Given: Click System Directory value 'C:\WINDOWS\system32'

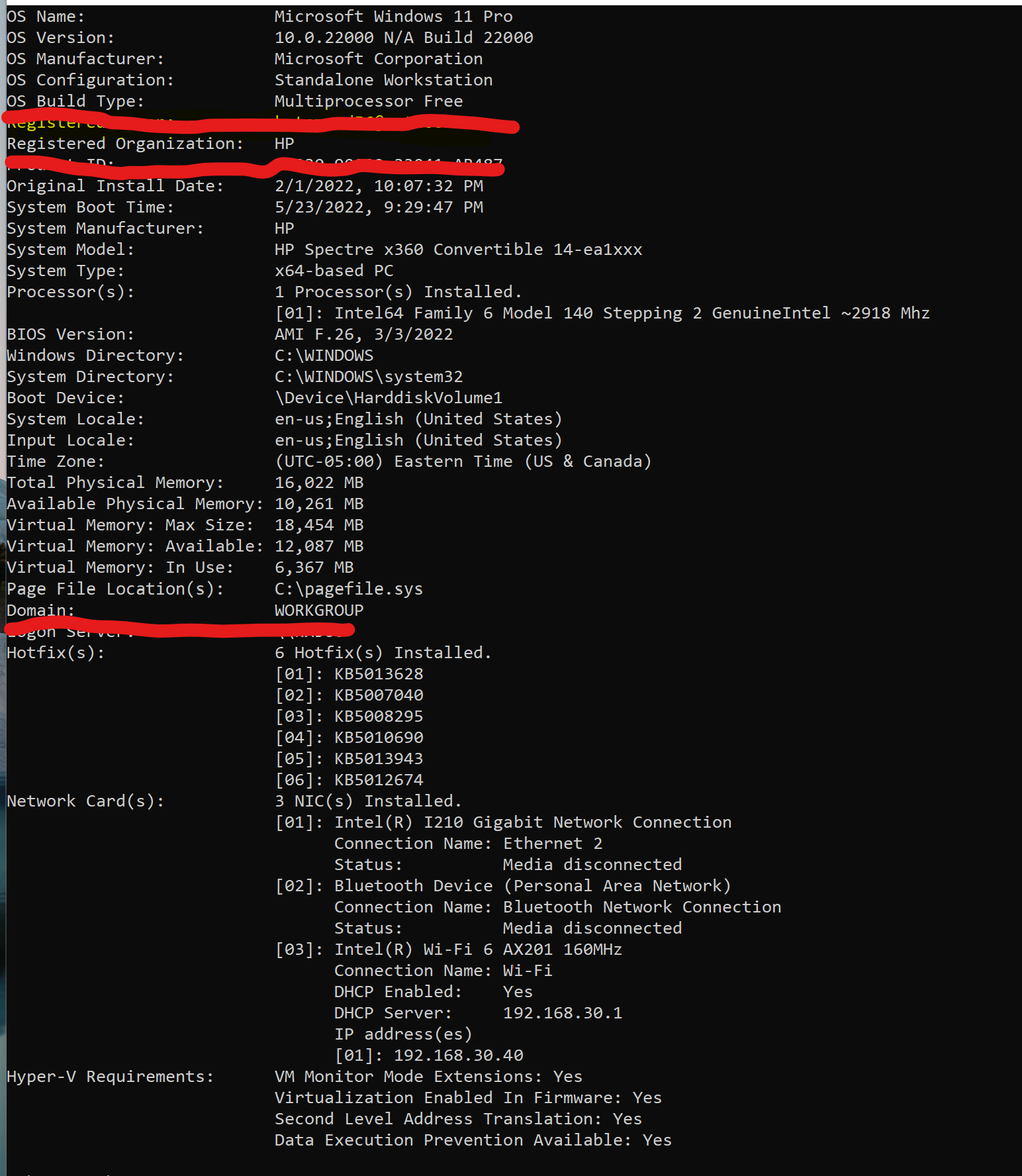Looking at the screenshot, I should 369,377.
